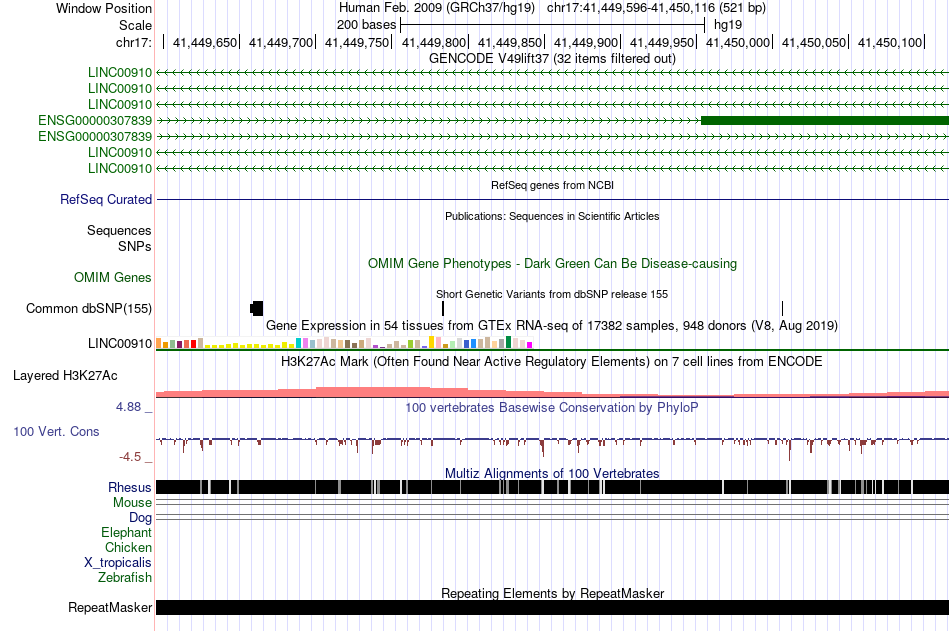Click the X_tropicalis species label
This screenshot has height=631, width=950.
pyautogui.click(x=118, y=563)
